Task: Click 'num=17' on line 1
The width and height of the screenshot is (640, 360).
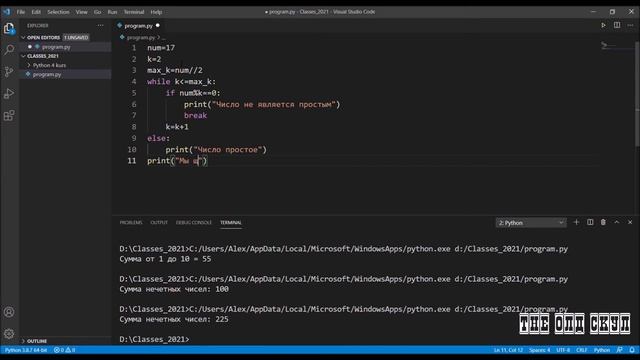Action: tap(161, 48)
